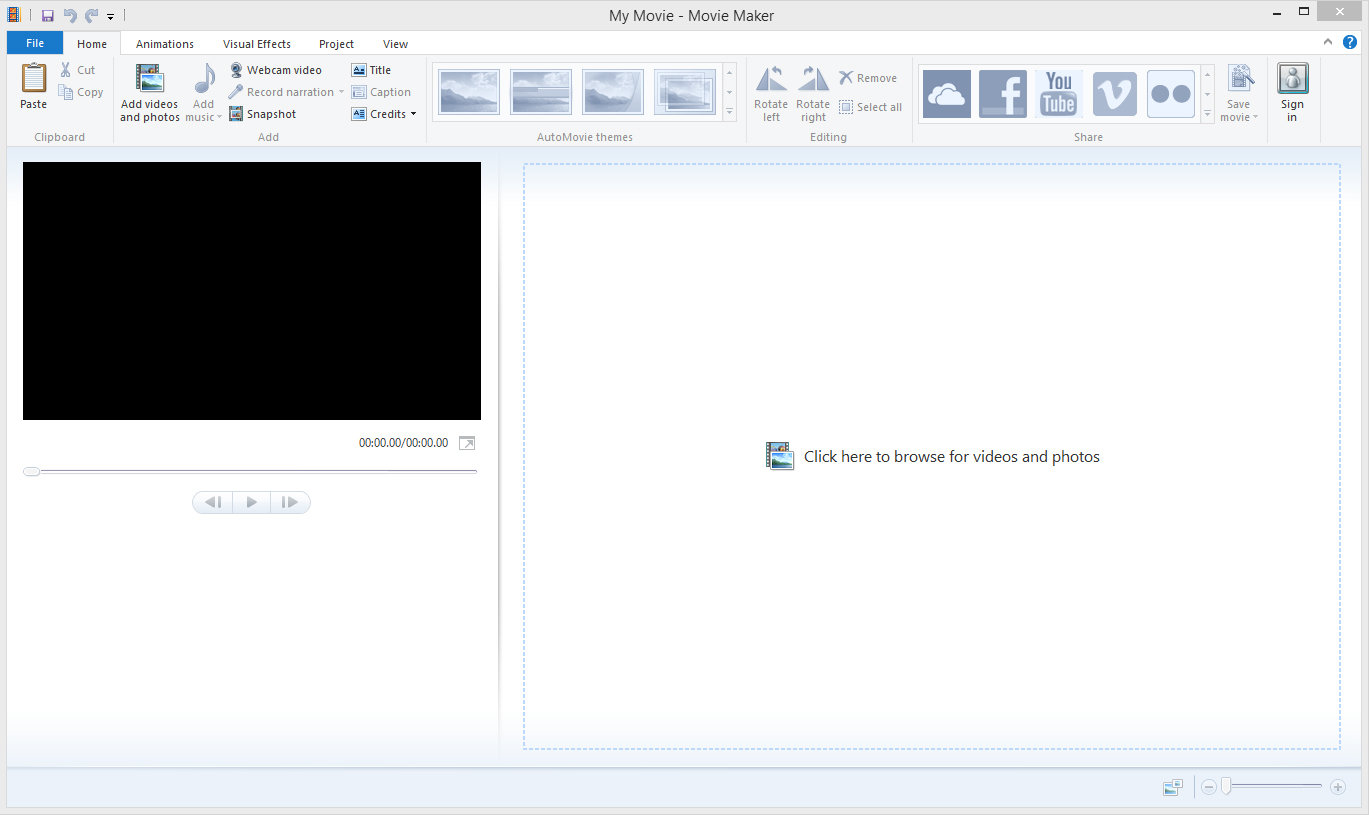Publish the movie to YouTube

[1059, 94]
